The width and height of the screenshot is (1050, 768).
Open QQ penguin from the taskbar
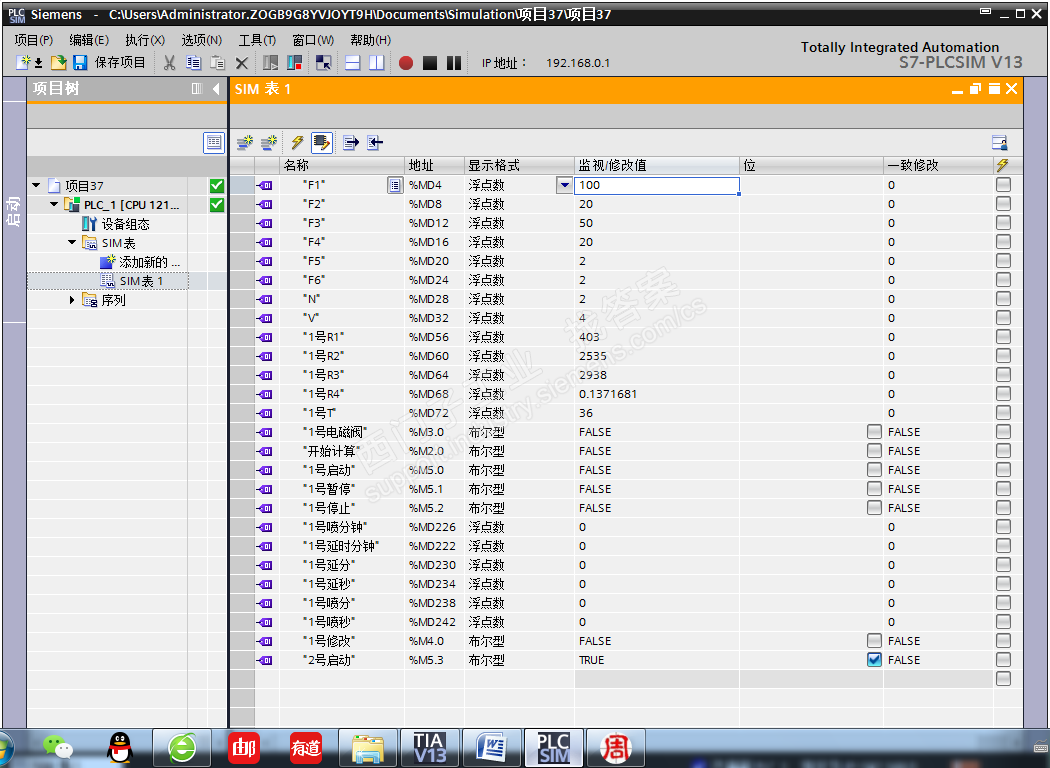click(120, 748)
